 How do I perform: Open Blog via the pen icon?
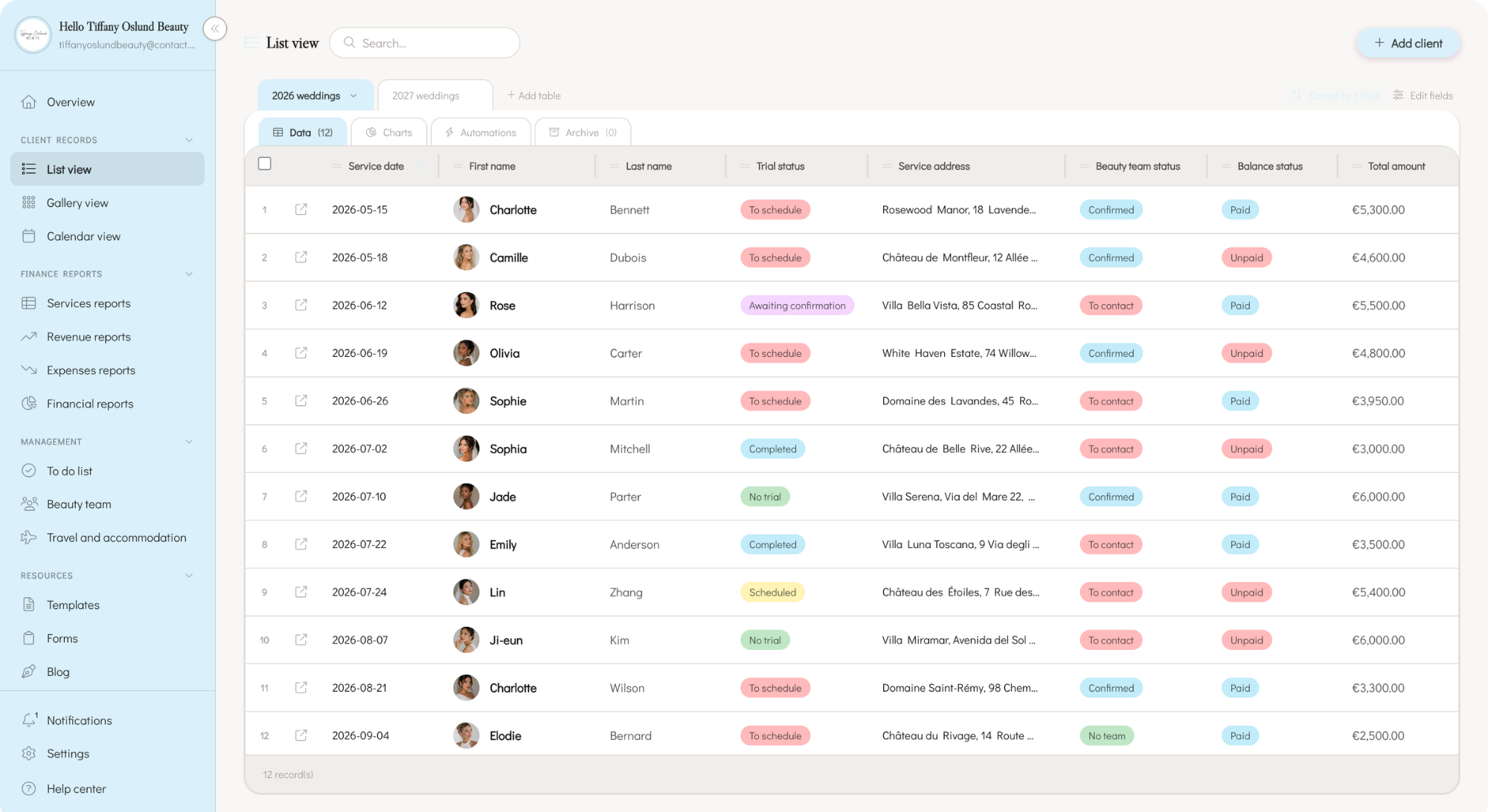(x=29, y=671)
